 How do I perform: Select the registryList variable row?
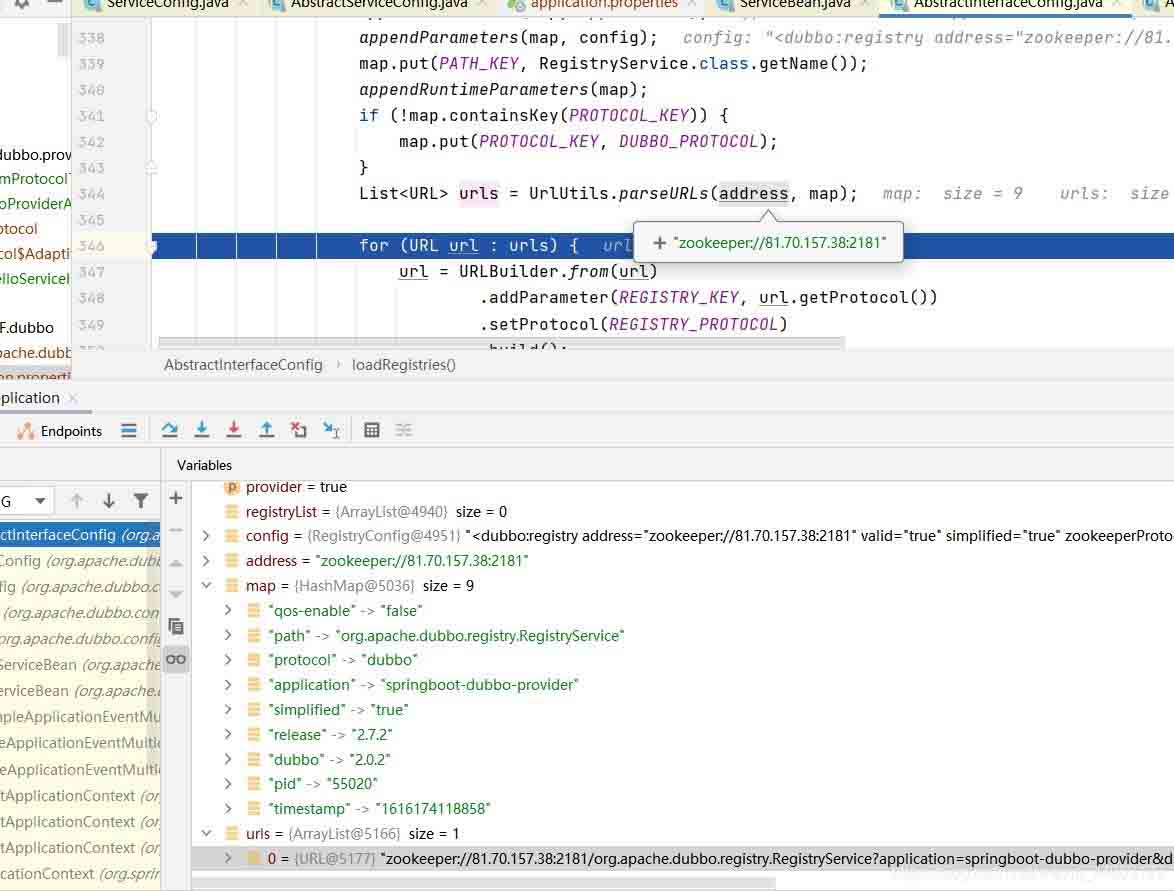click(681, 511)
